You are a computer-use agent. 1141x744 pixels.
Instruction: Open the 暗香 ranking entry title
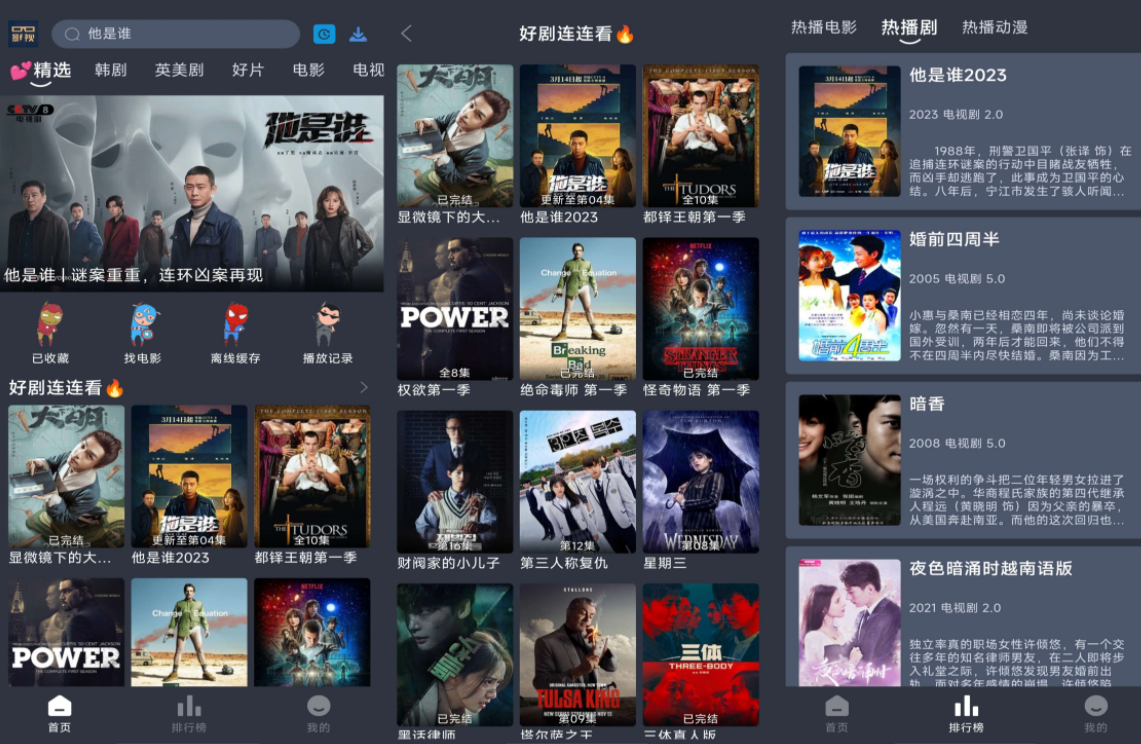tap(926, 404)
